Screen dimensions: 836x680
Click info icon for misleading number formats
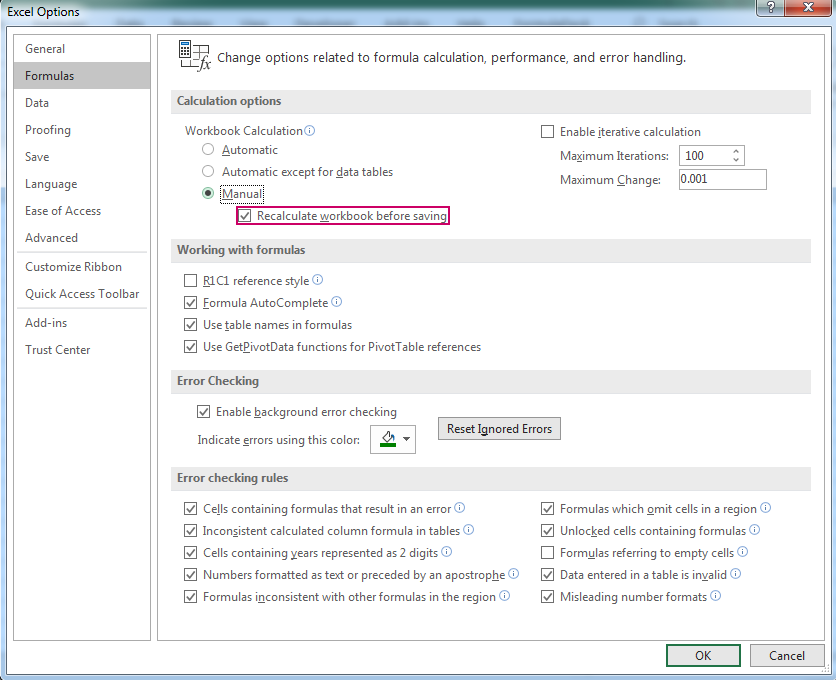click(716, 596)
